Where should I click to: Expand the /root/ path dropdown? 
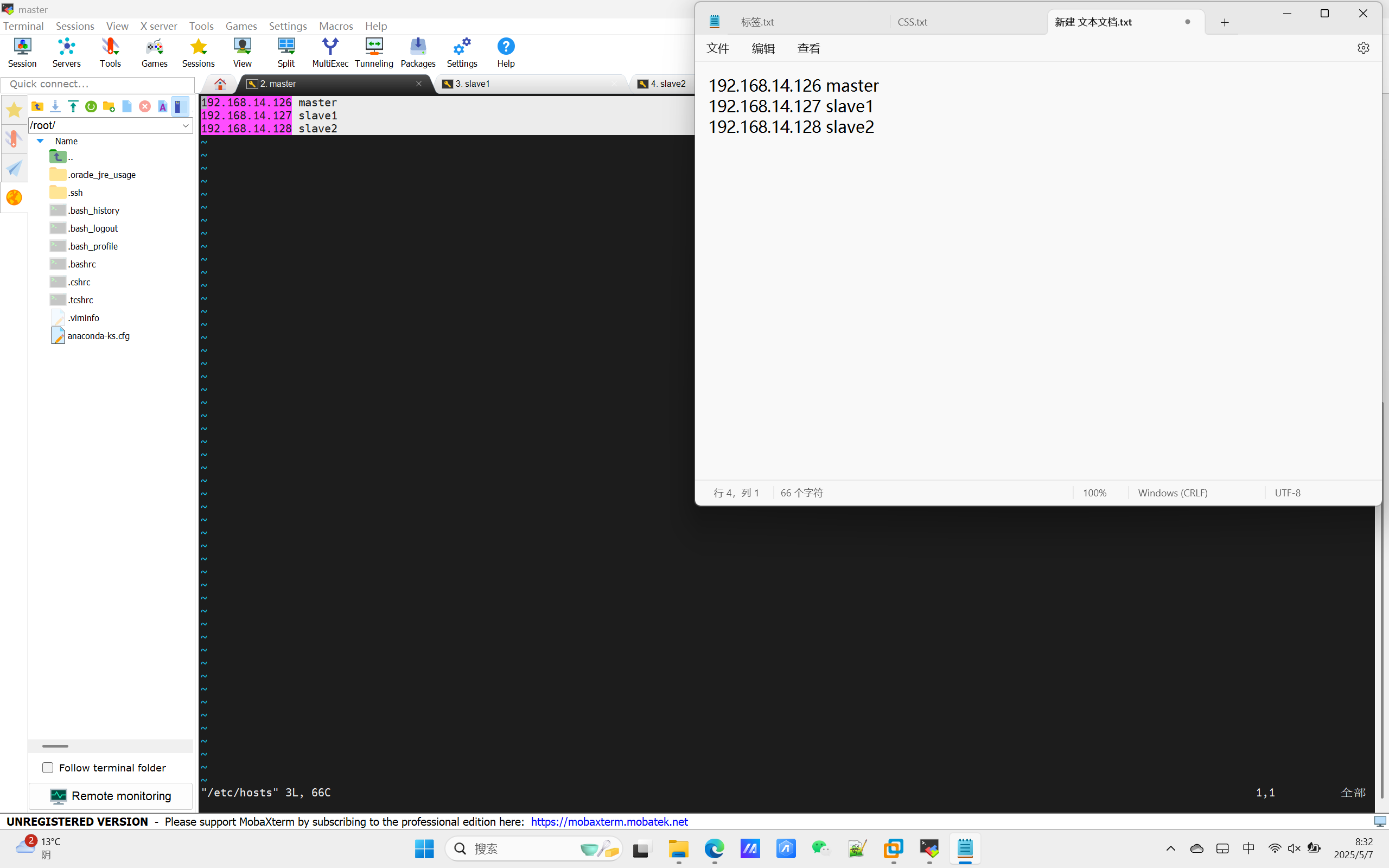click(x=186, y=125)
